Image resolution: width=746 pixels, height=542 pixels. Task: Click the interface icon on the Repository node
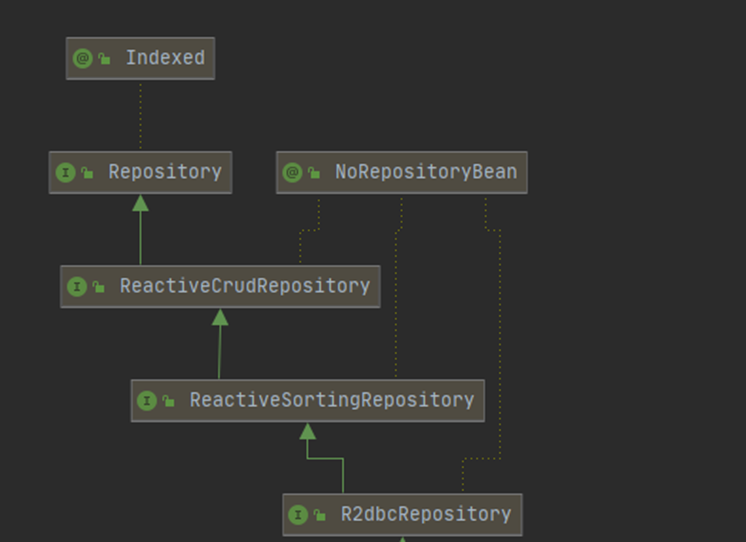coord(66,173)
